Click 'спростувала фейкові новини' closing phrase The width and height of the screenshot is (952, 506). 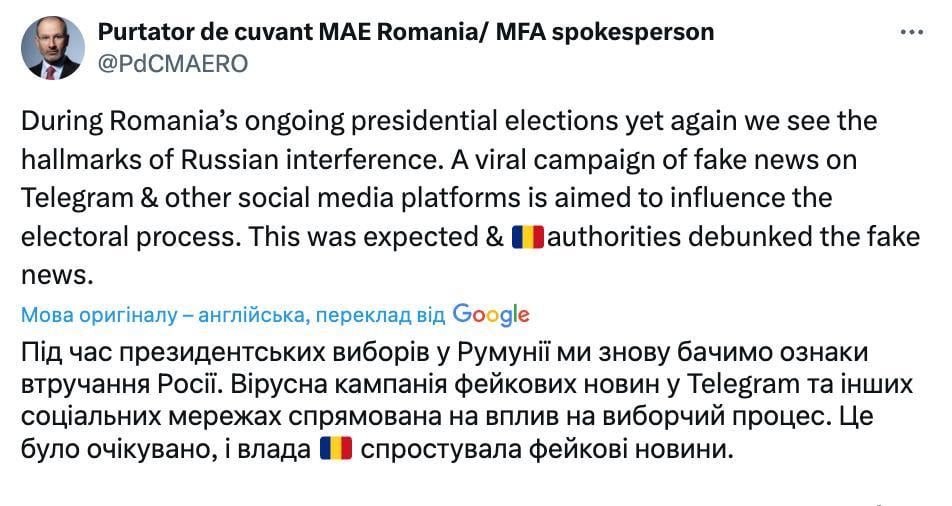click(x=547, y=450)
